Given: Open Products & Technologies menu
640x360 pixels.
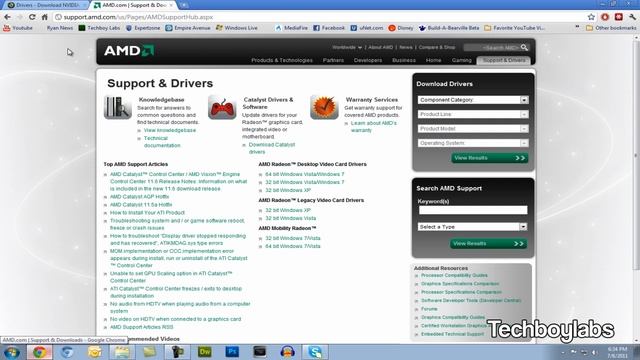Looking at the screenshot, I should pyautogui.click(x=282, y=60).
